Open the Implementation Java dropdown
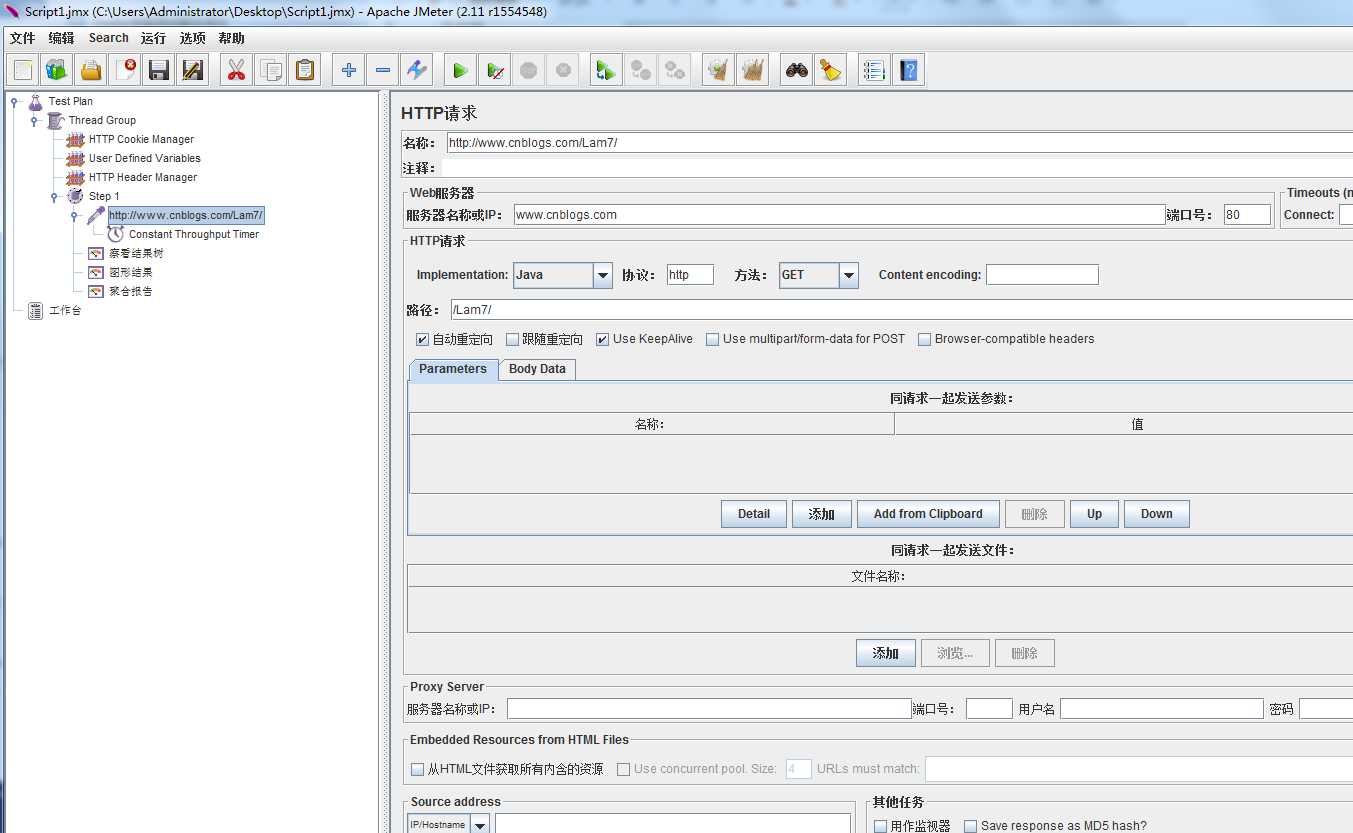The height and width of the screenshot is (833, 1353). tap(603, 275)
